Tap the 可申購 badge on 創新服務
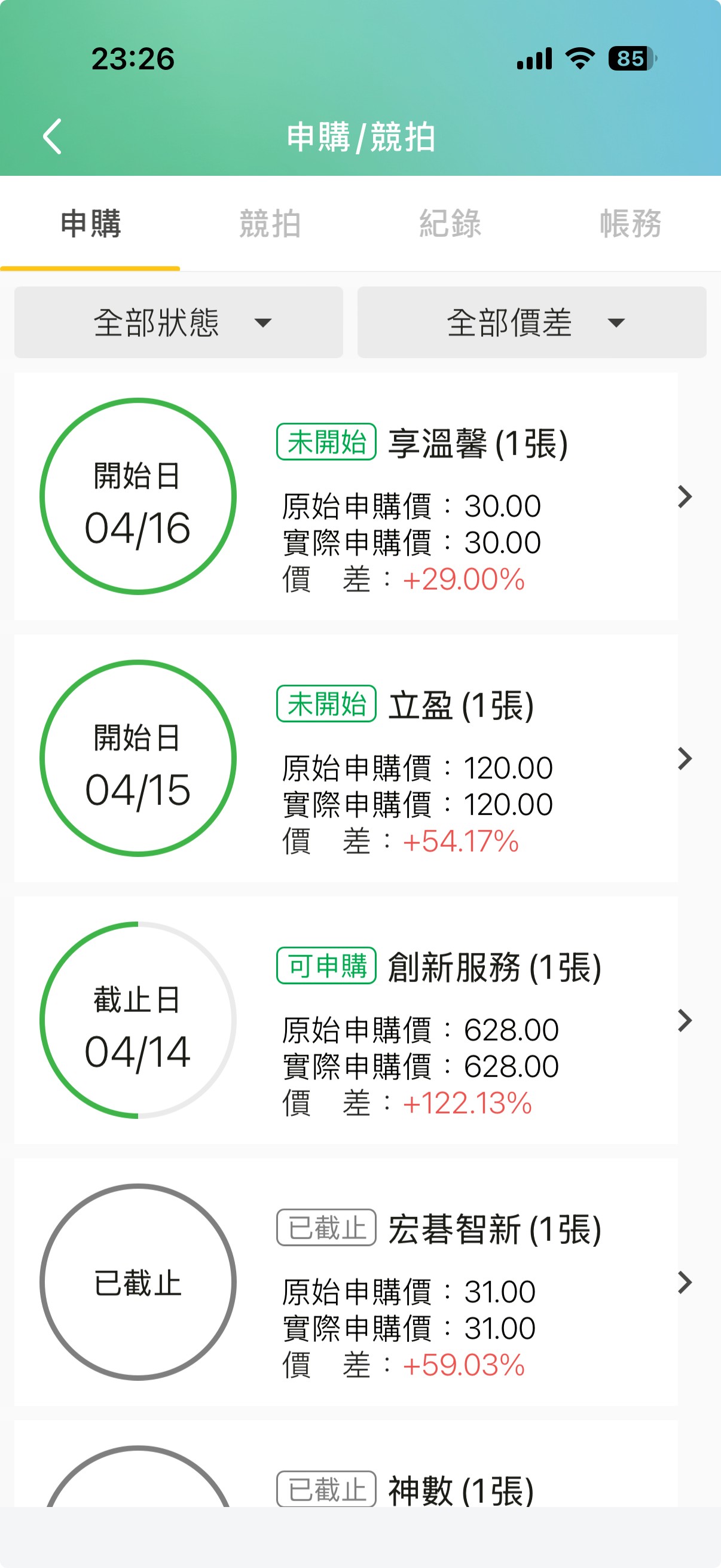This screenshot has height=1568, width=721. click(x=327, y=966)
